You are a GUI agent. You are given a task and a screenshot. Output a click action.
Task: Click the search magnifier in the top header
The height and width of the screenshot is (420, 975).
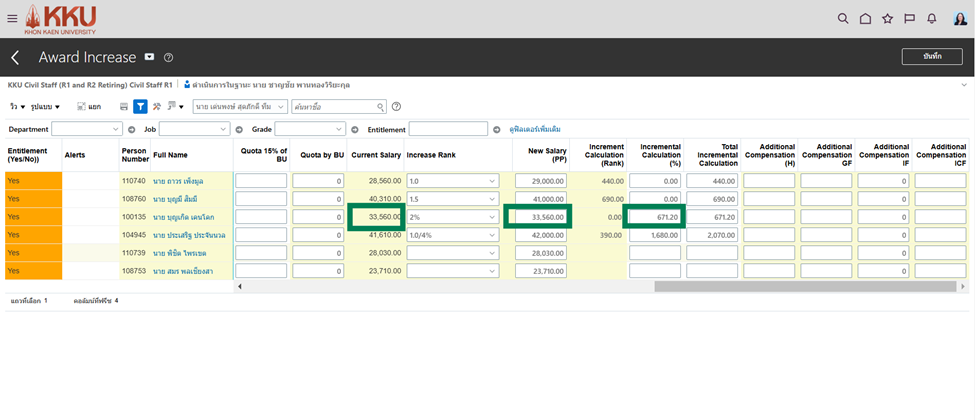coord(843,18)
